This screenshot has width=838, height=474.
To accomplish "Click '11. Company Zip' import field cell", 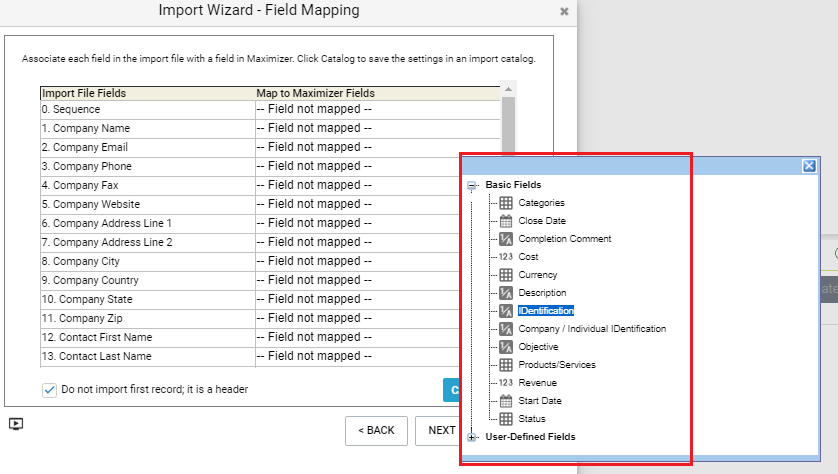I will [x=148, y=318].
